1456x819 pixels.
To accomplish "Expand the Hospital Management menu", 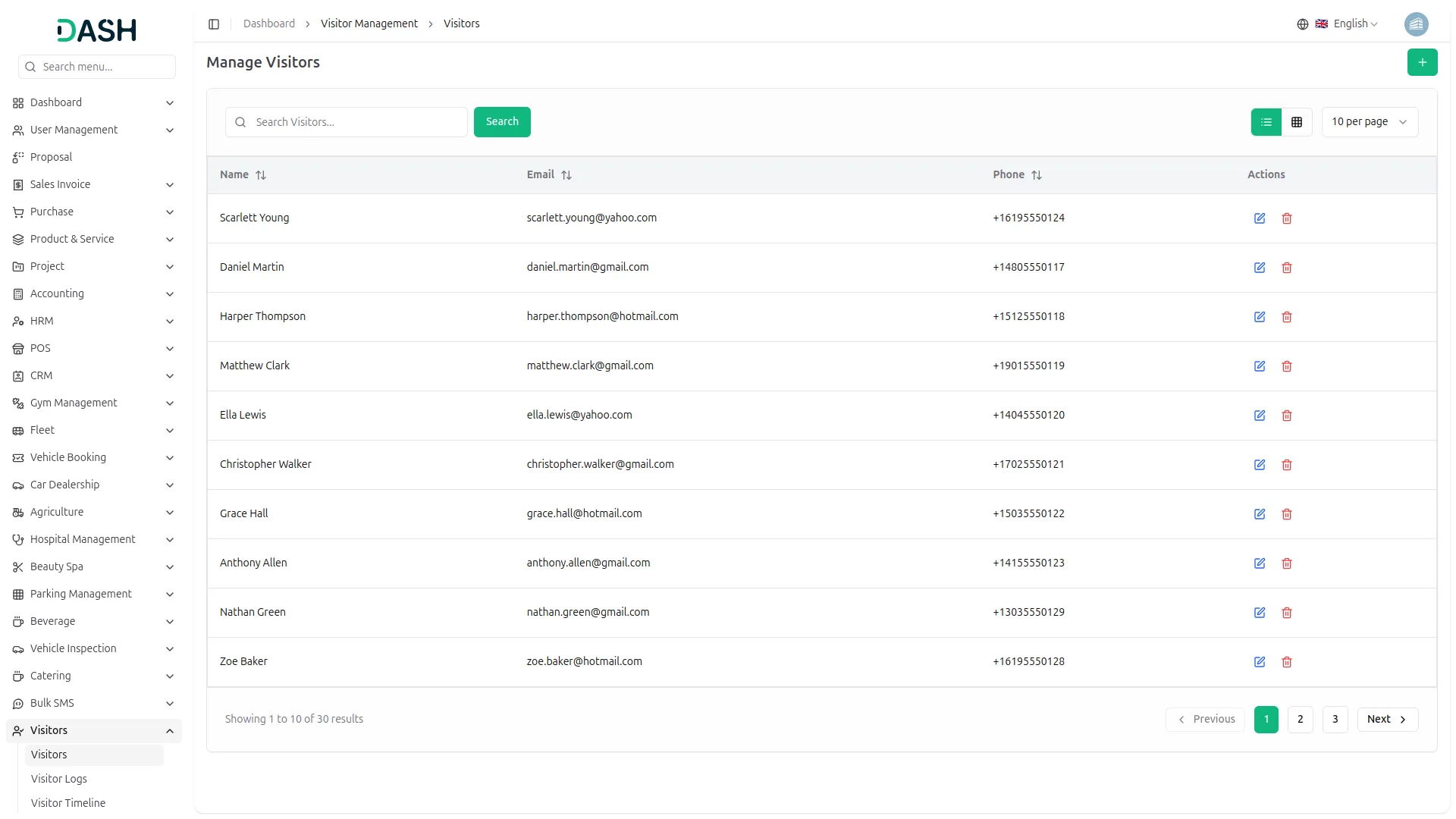I will pyautogui.click(x=93, y=539).
